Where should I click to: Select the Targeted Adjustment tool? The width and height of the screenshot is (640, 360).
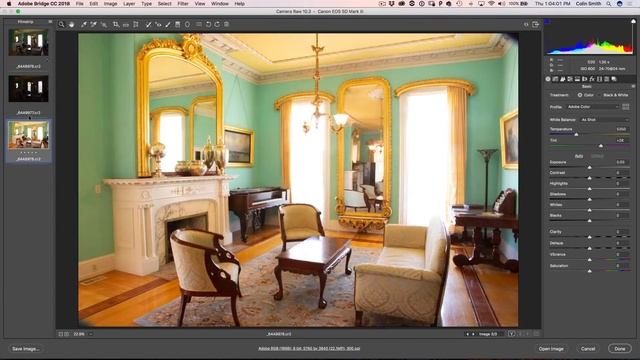tap(104, 24)
